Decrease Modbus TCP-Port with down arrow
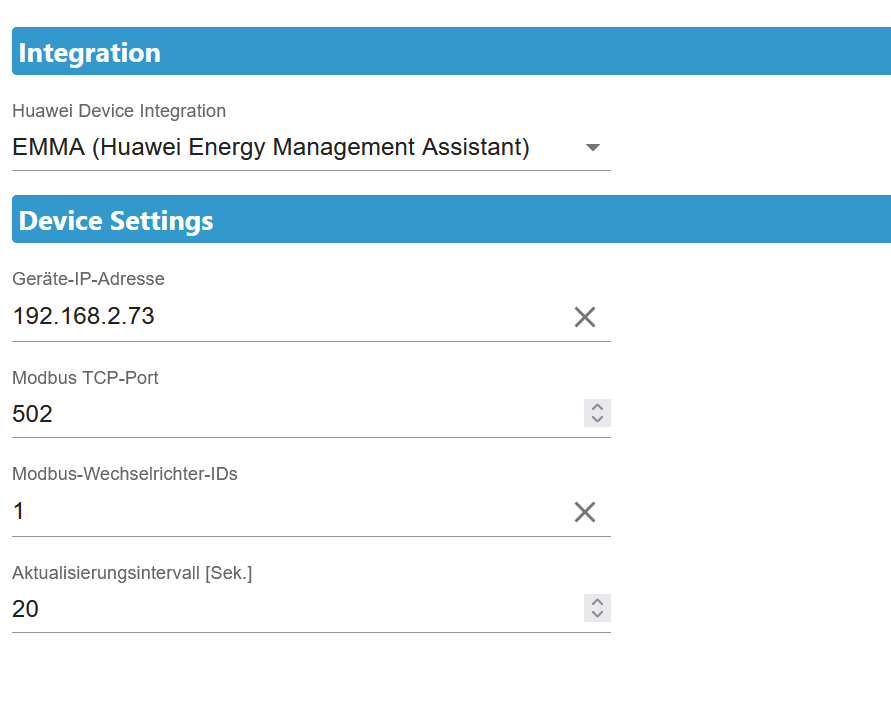The height and width of the screenshot is (725, 891). [x=597, y=419]
